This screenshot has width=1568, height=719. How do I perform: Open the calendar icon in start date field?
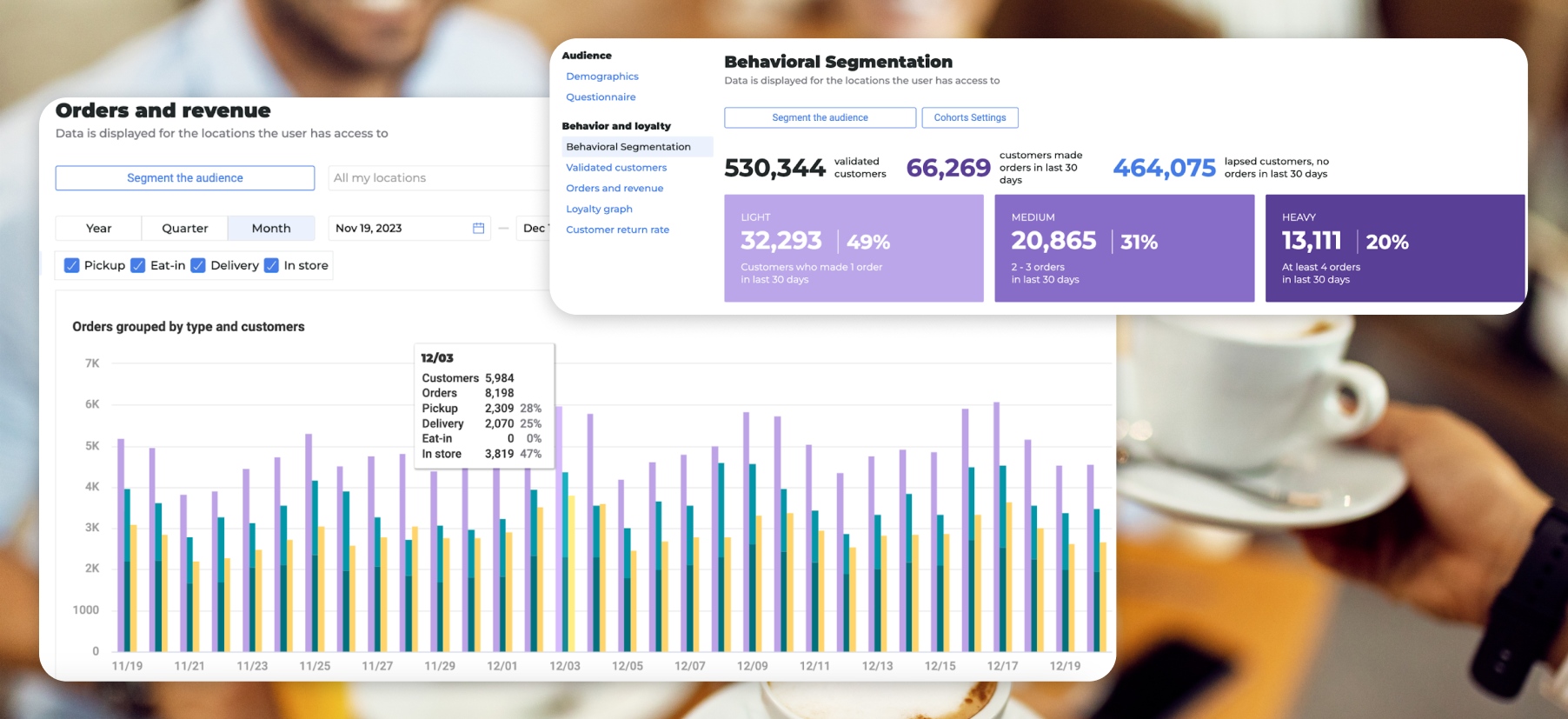(478, 228)
